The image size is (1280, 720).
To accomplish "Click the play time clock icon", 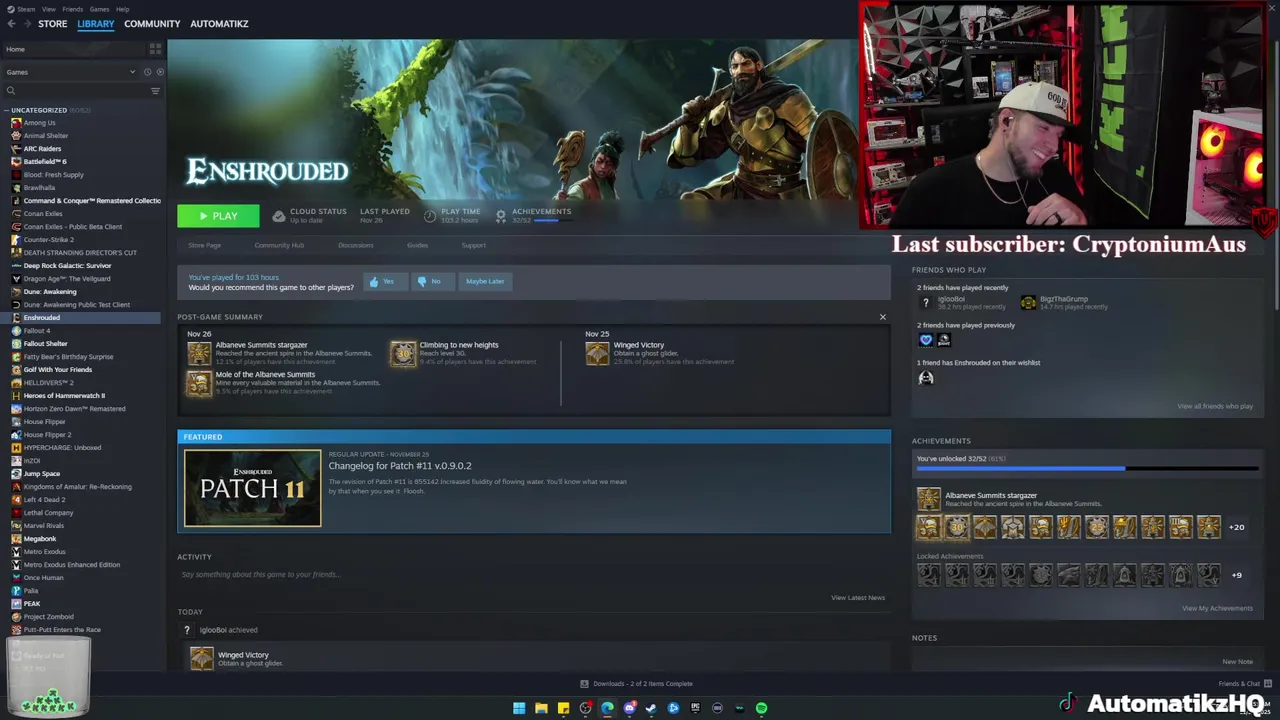I will [x=430, y=216].
